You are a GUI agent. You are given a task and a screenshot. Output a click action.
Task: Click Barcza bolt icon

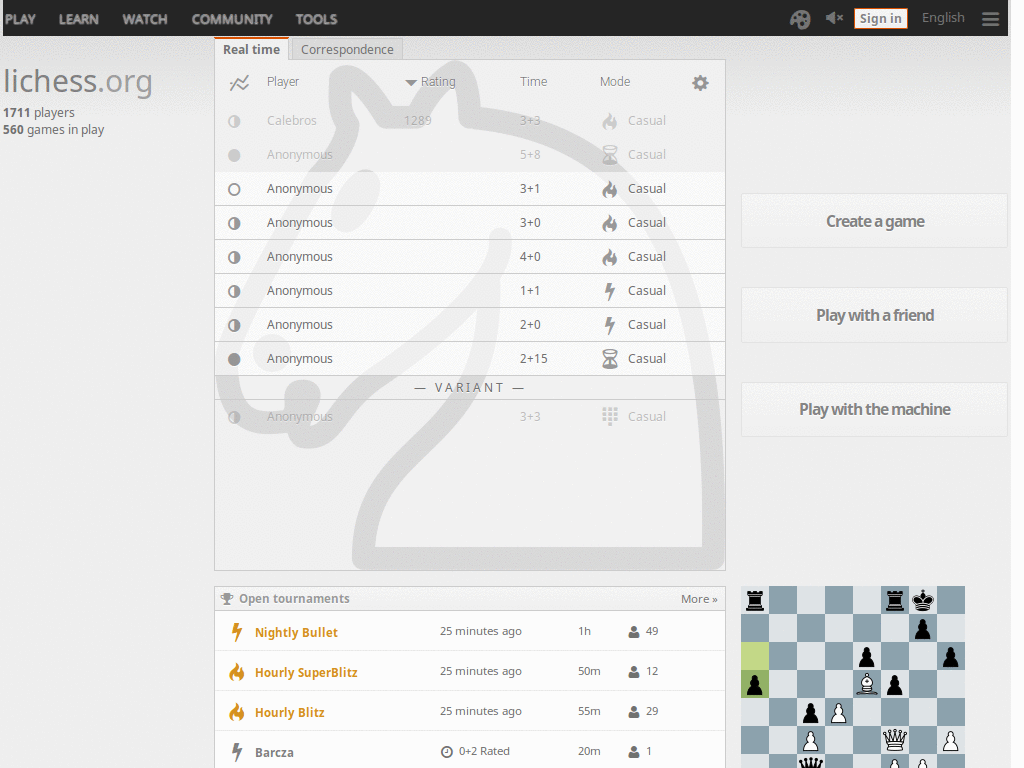(236, 752)
